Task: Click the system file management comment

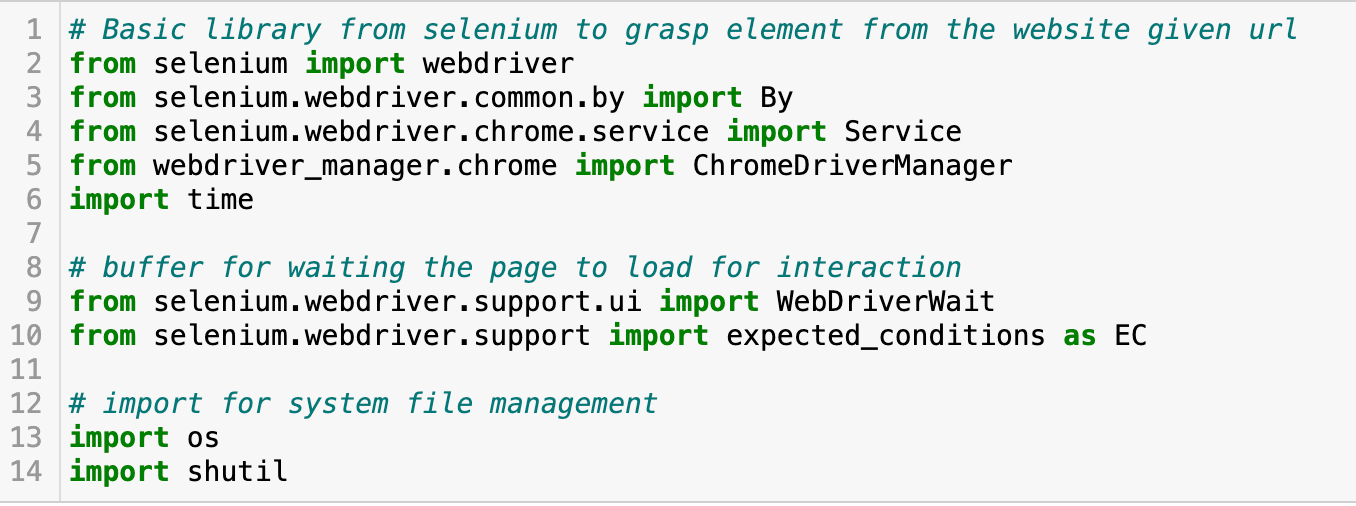Action: pyautogui.click(x=364, y=404)
